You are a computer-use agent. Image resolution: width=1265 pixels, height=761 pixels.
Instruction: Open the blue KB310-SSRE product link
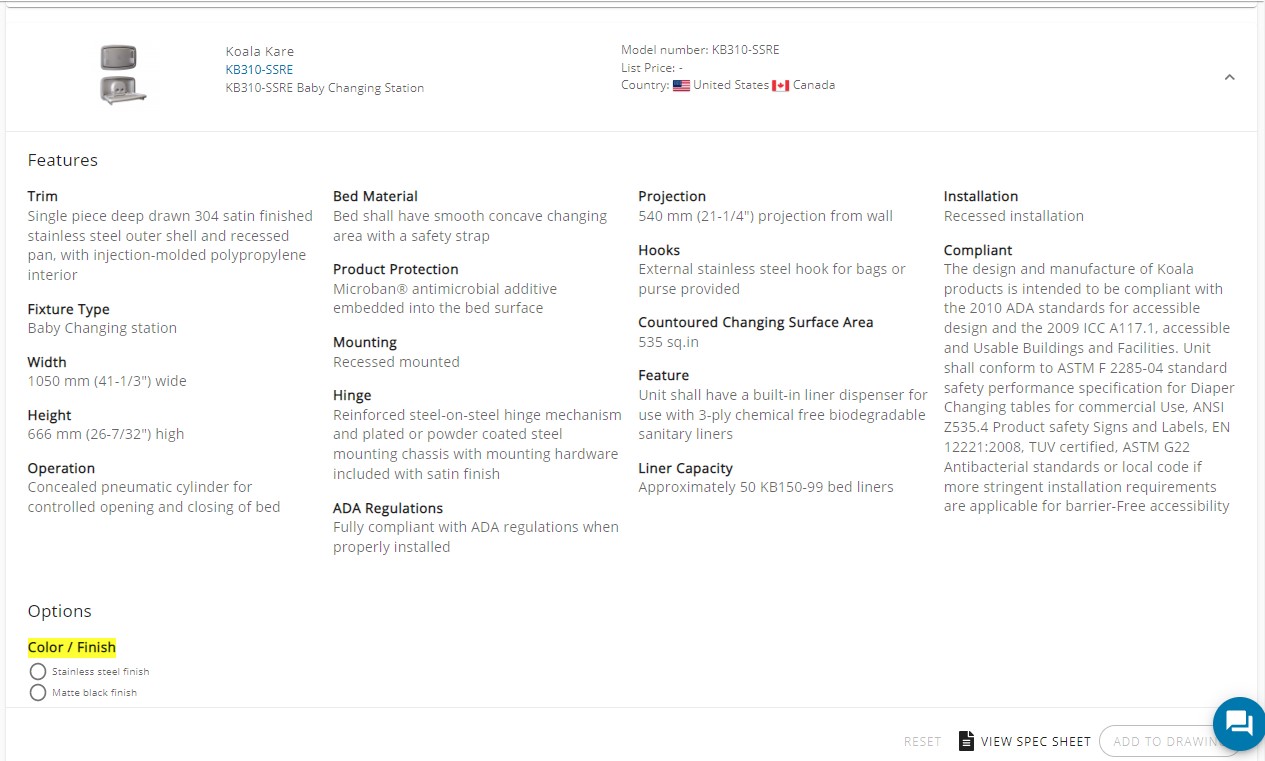(259, 70)
